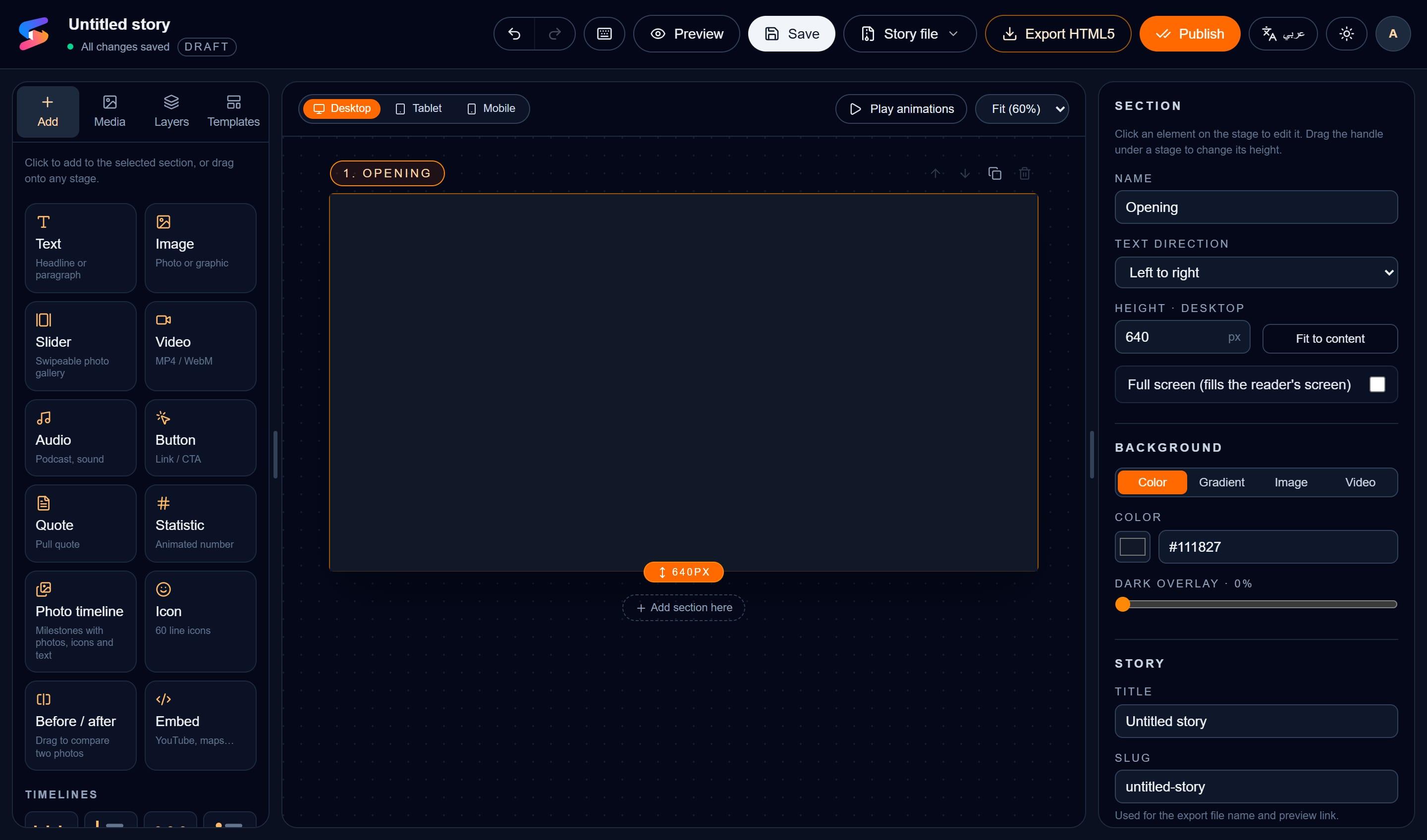Screen dimensions: 1427x840
Task: Open the Templates tab
Action: pos(233,111)
